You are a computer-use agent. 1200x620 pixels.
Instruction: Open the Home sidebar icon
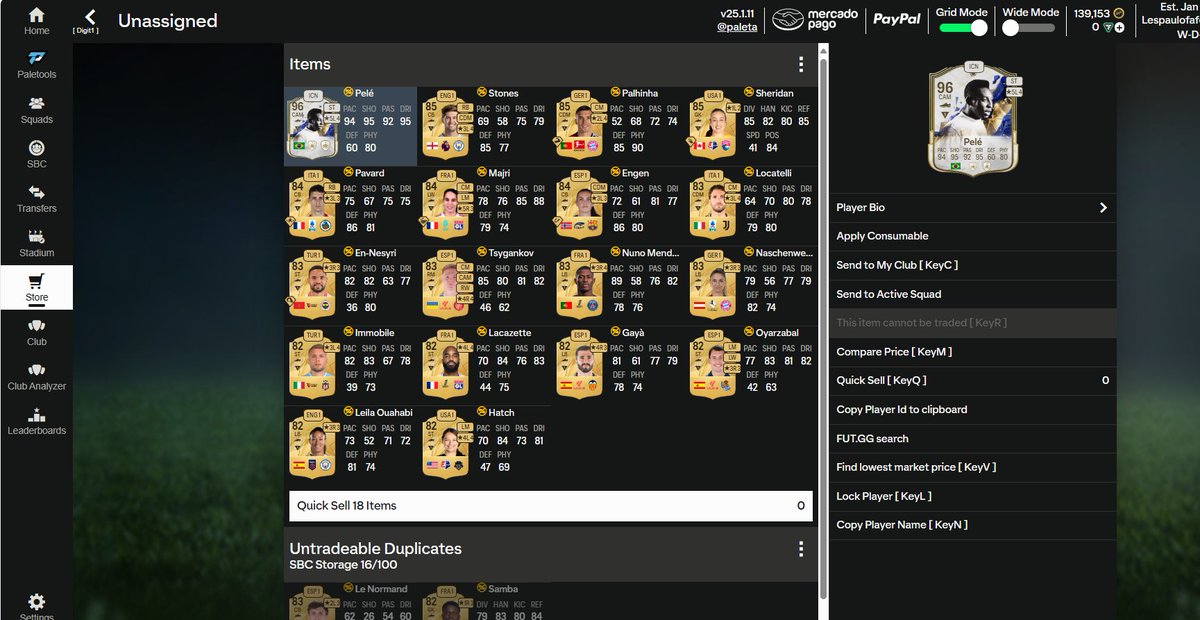point(36,20)
